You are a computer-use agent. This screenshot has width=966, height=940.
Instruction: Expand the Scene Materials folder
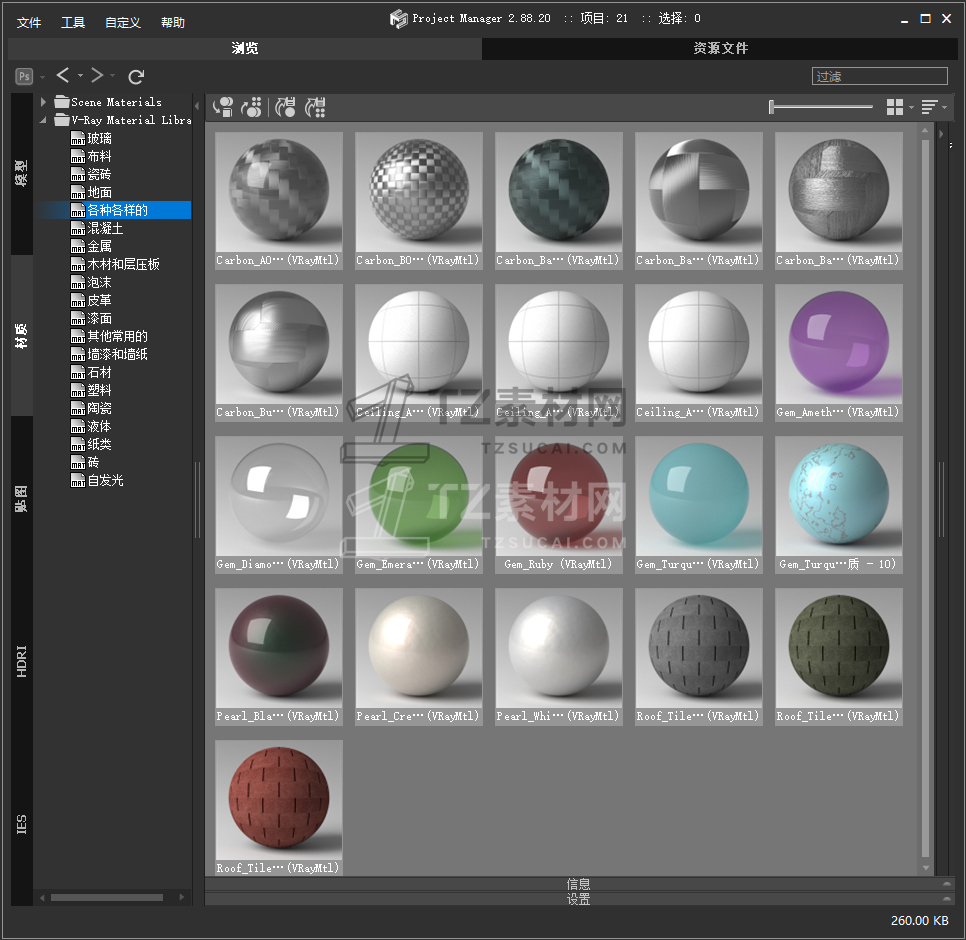(x=44, y=102)
